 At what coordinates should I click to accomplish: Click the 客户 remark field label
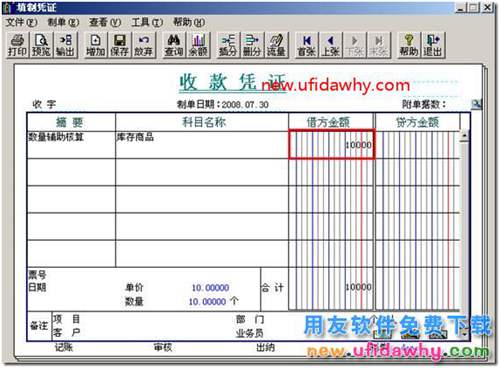pos(66,332)
